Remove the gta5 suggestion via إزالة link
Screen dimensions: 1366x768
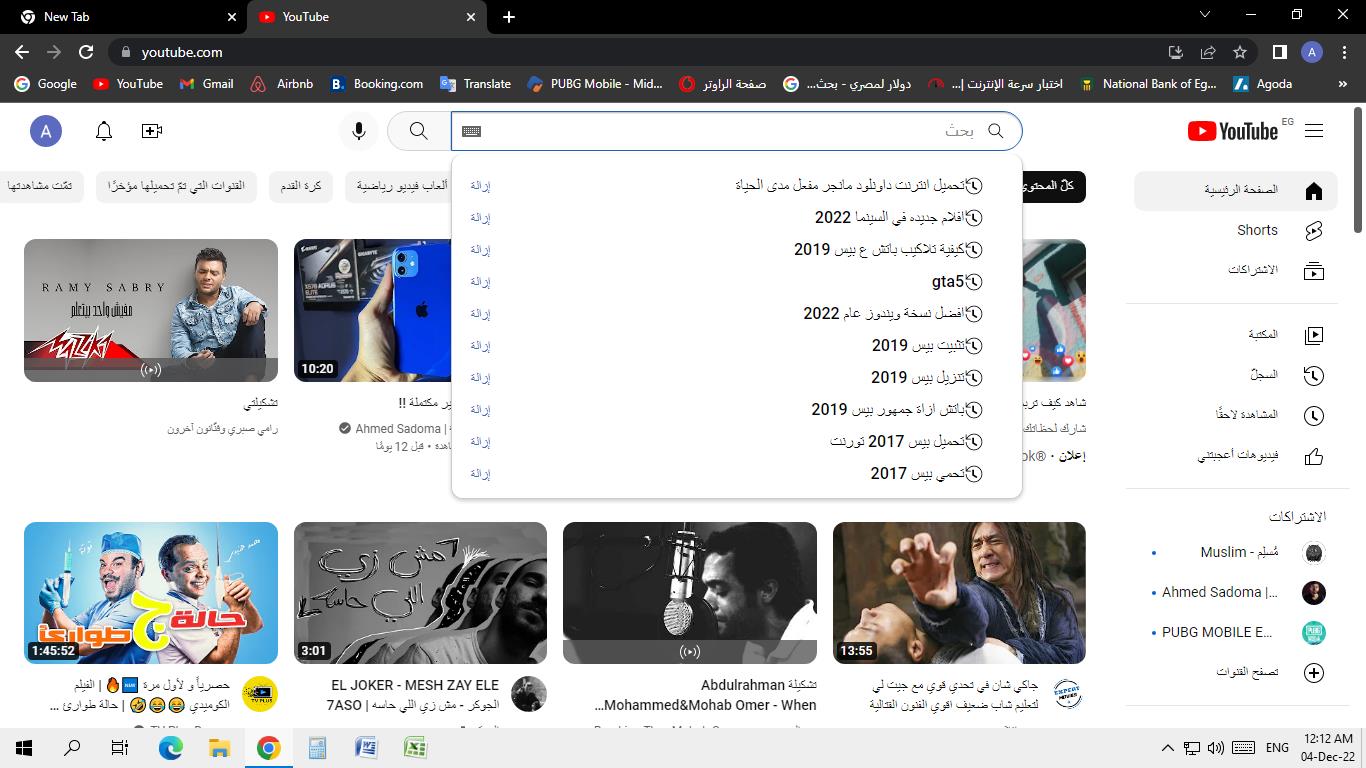click(480, 282)
